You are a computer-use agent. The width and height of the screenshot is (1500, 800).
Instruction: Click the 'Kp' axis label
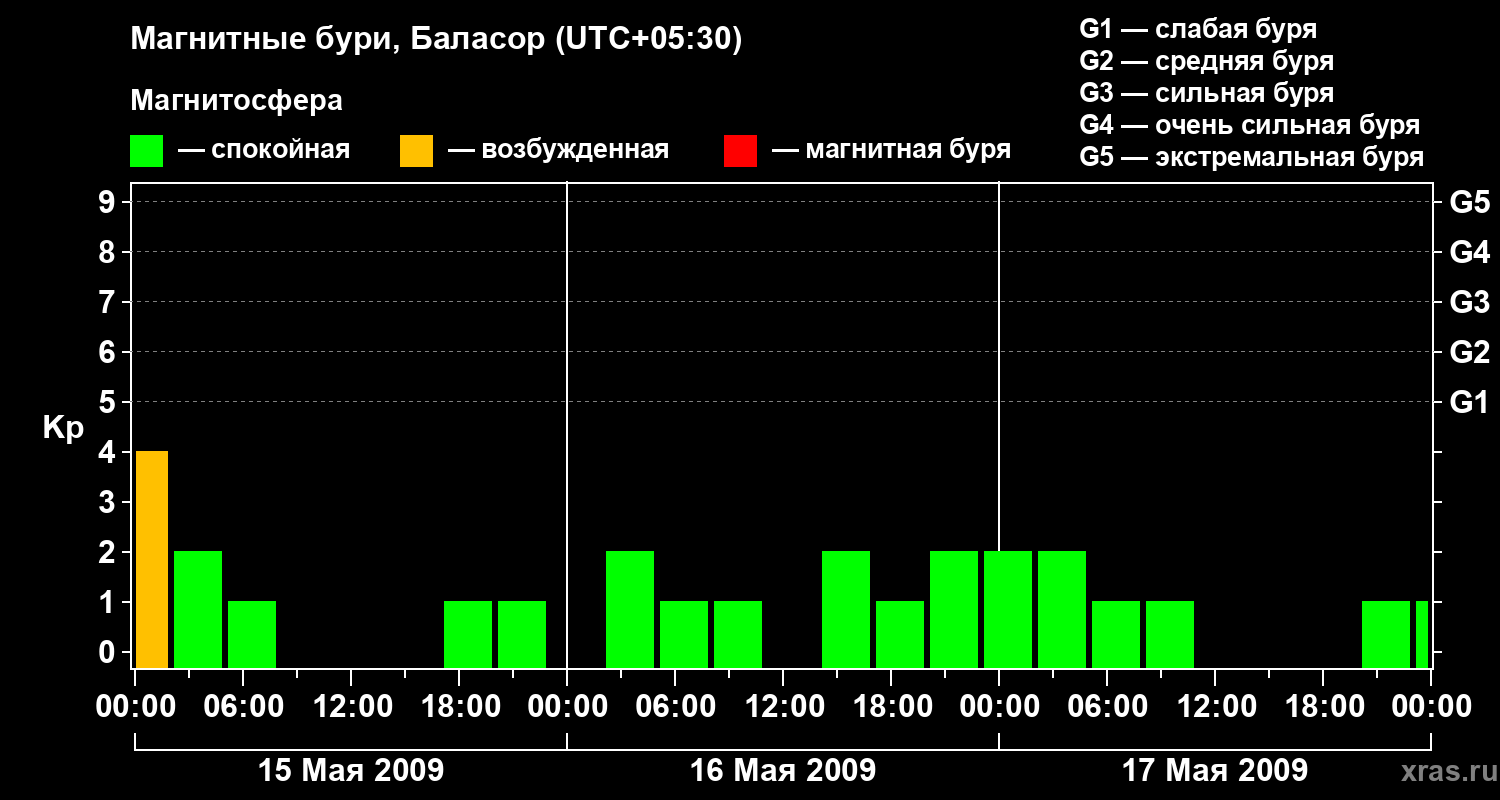[63, 428]
